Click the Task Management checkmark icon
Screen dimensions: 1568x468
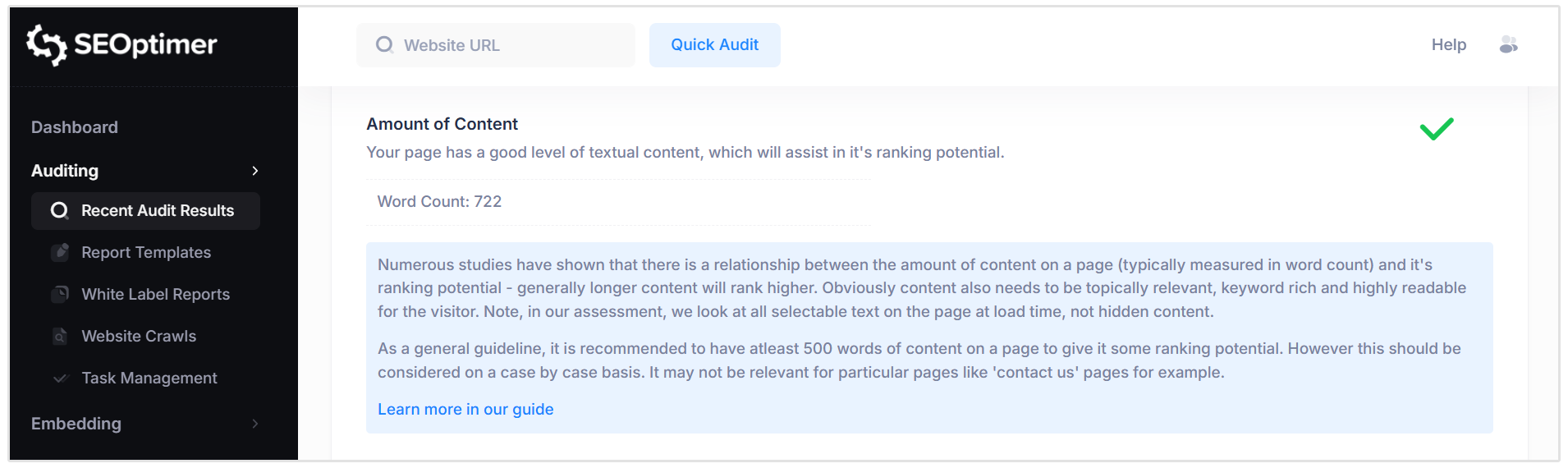click(60, 379)
